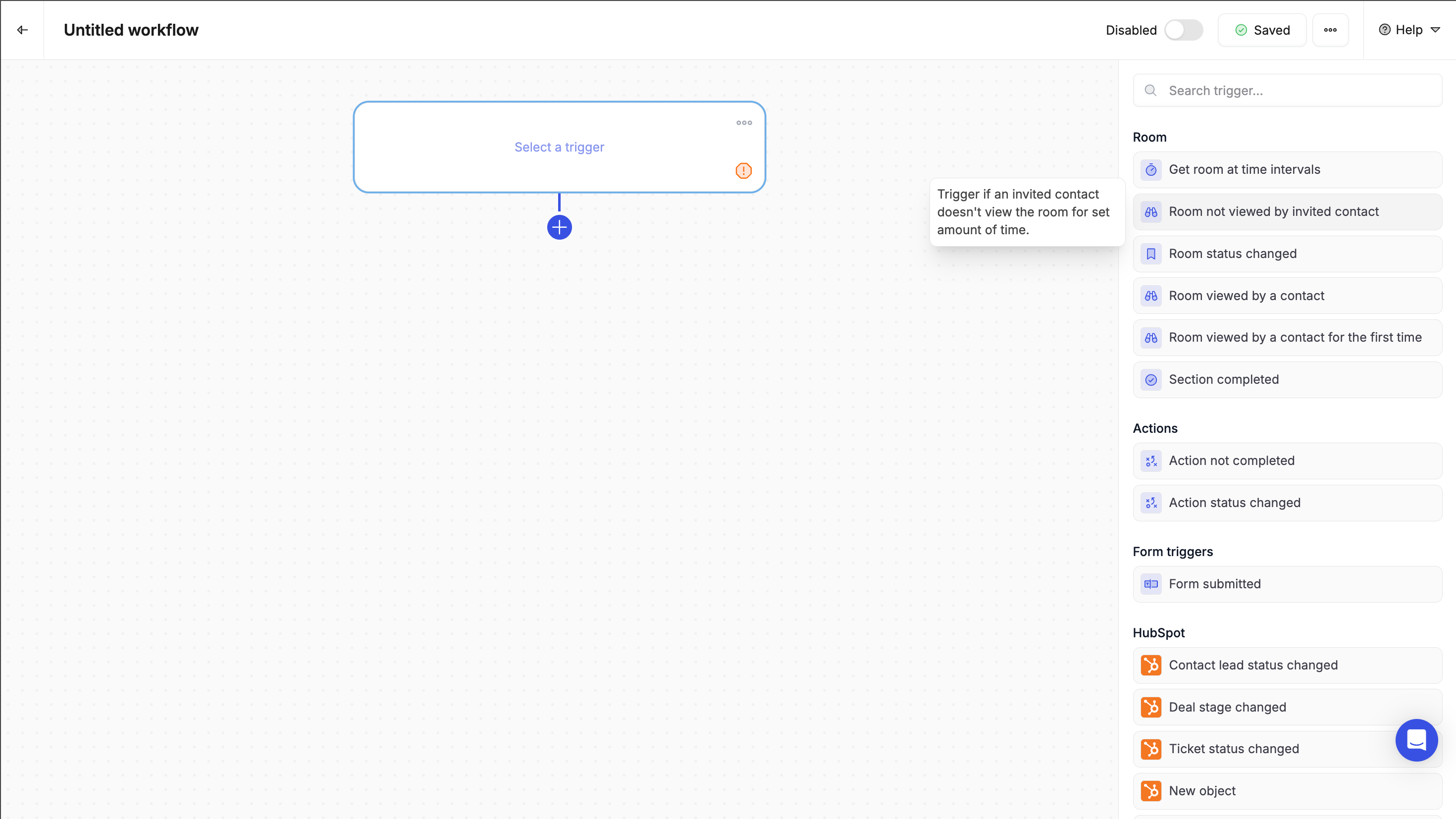Viewport: 1456px width, 819px height.
Task: Click the blue plus add-step button
Action: coord(559,227)
